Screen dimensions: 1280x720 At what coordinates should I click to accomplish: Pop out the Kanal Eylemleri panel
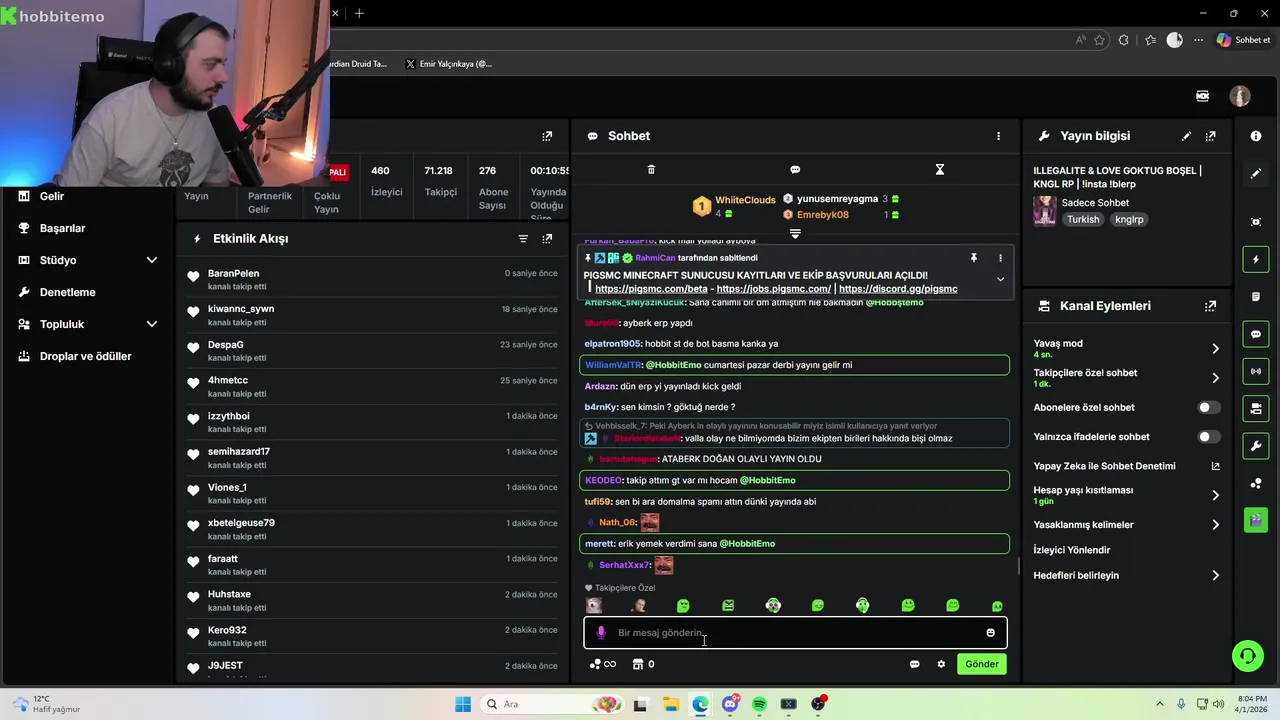pos(1211,306)
